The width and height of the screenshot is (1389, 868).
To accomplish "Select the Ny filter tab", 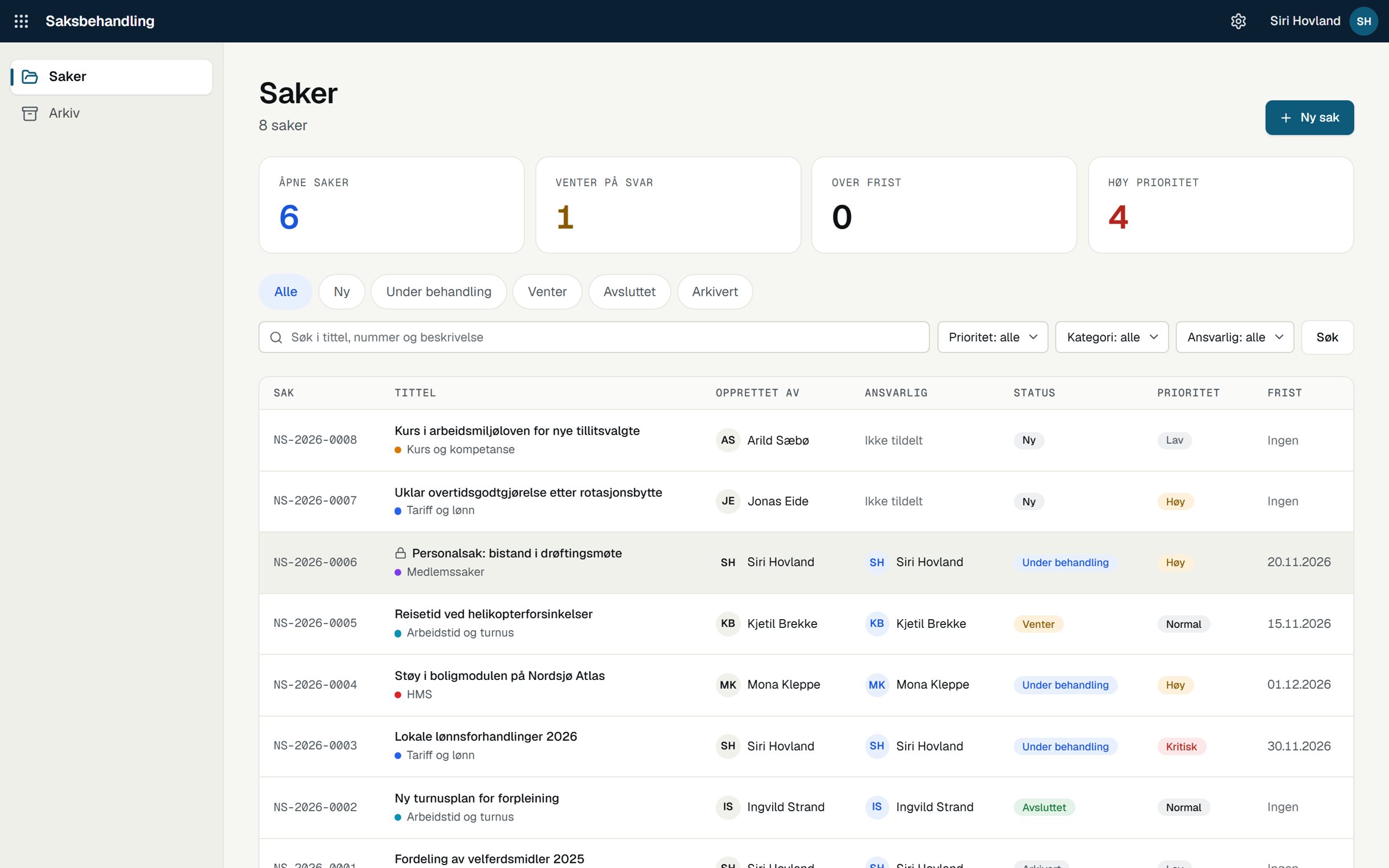I will [x=341, y=292].
